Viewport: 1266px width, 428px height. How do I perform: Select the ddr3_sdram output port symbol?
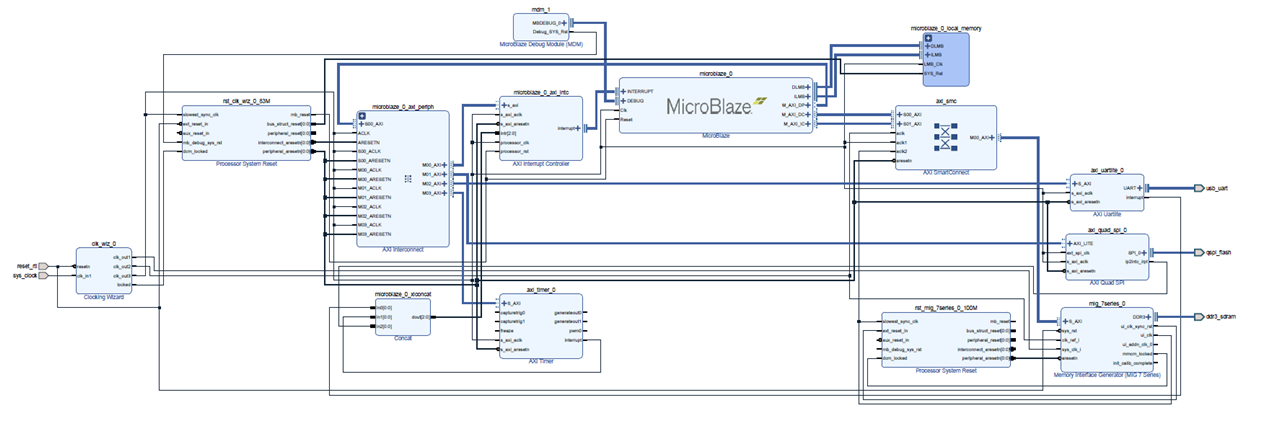click(x=1200, y=315)
